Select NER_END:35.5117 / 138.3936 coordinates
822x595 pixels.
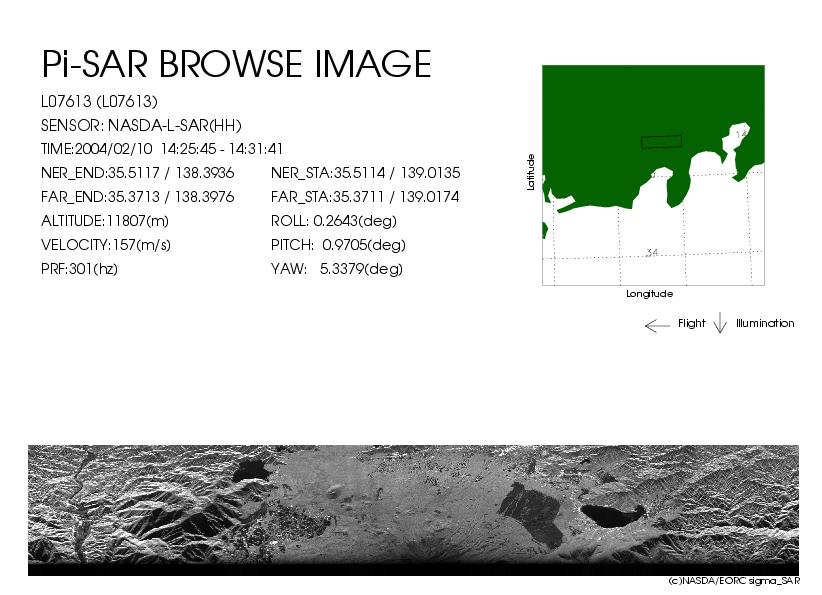[137, 173]
